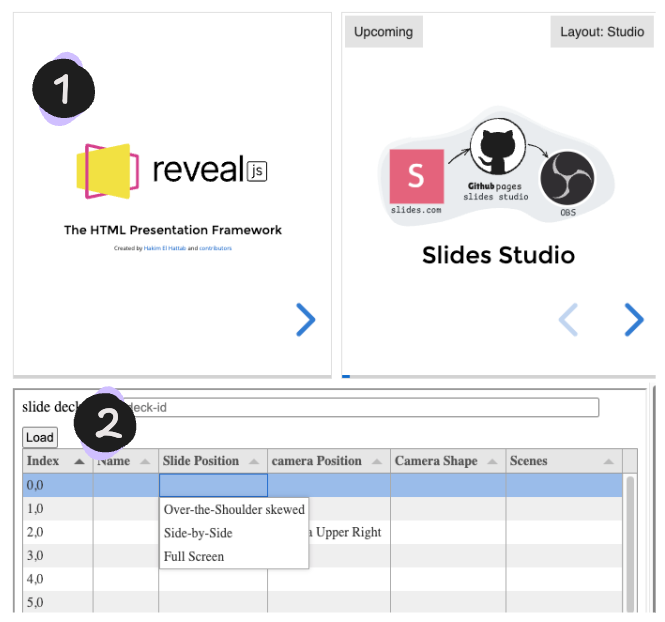
Task: Click Scenes cell in row 0,0
Action: tap(564, 485)
